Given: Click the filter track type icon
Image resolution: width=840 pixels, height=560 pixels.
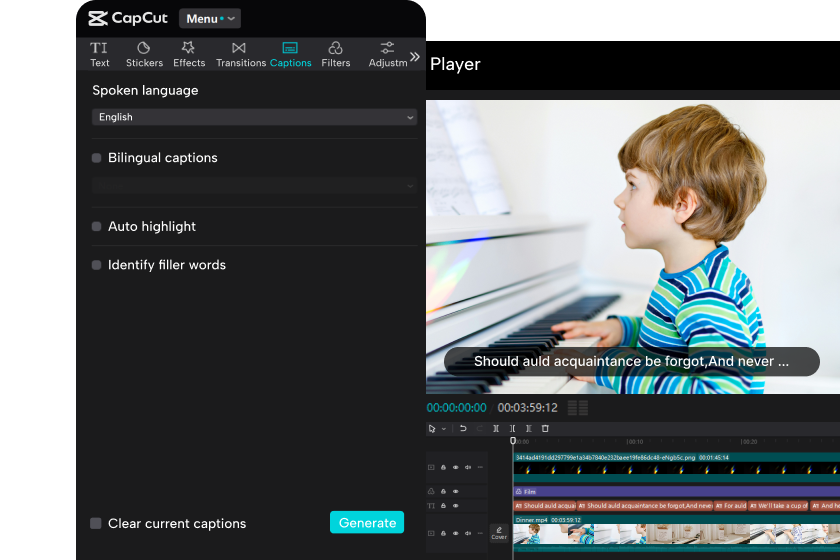Looking at the screenshot, I should coord(431,491).
